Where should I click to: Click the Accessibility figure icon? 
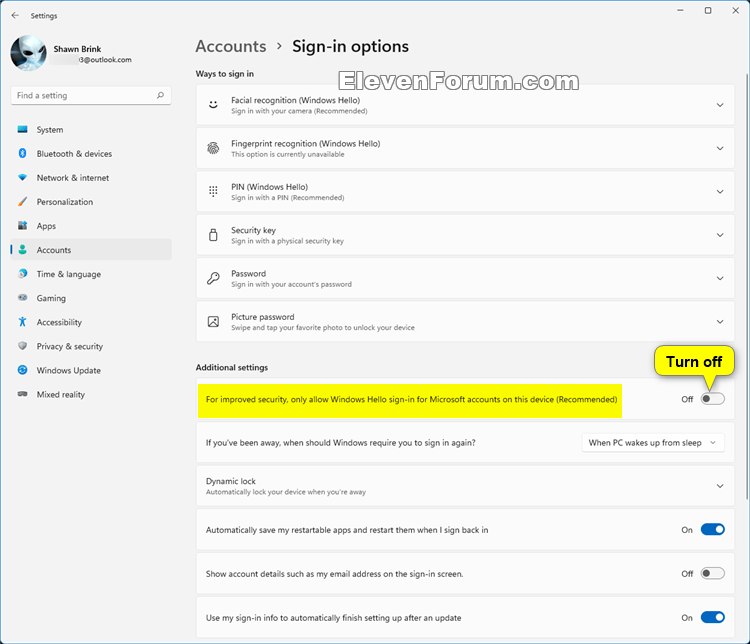coord(22,322)
